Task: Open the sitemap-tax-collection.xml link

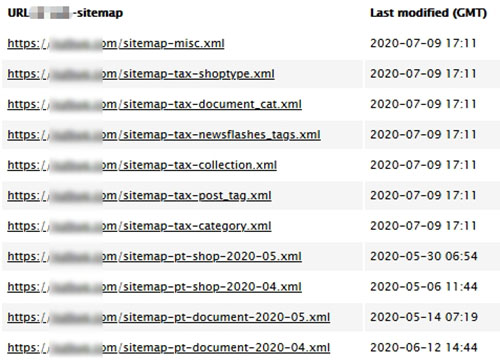Action: (142, 165)
